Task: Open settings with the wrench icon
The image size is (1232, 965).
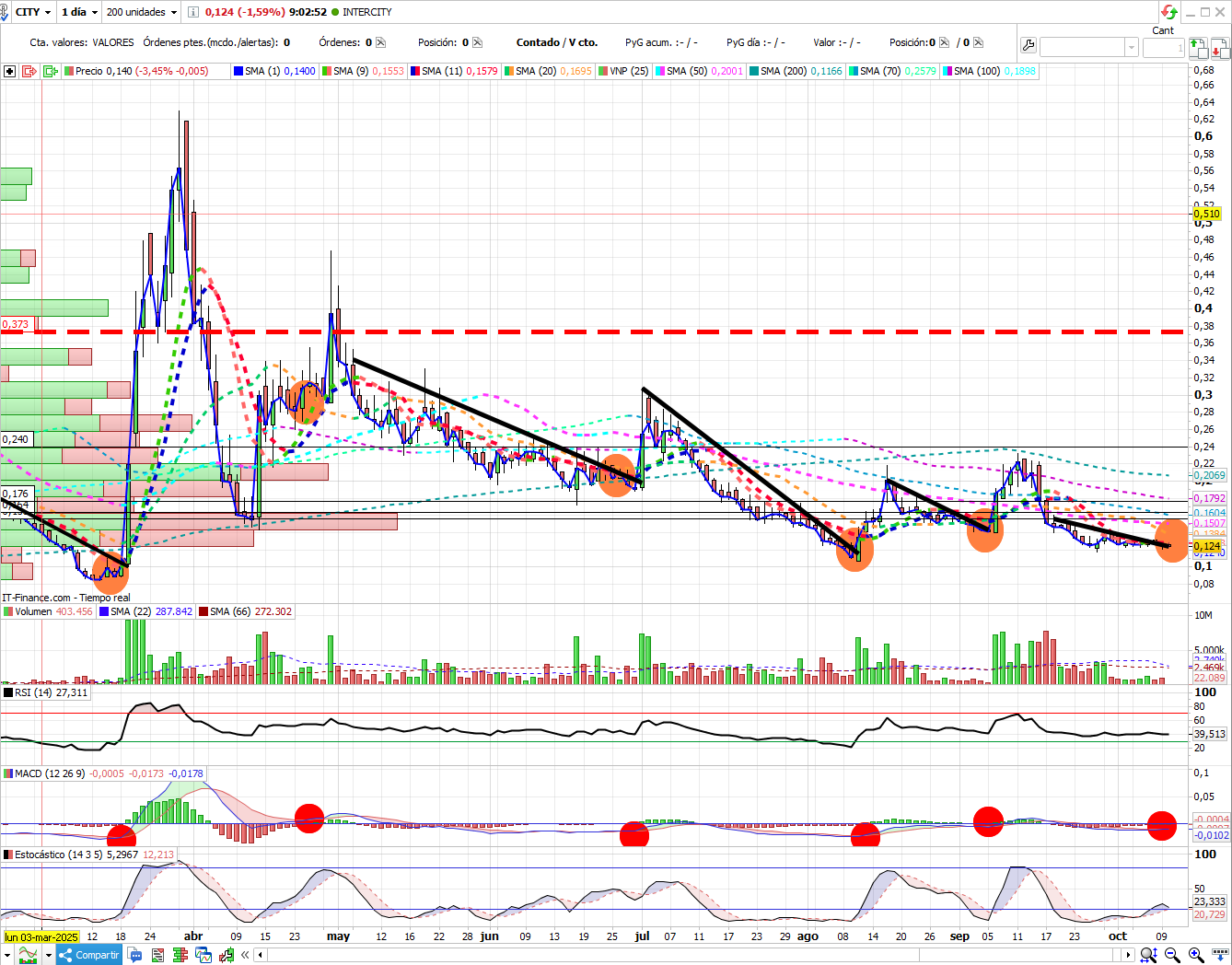Action: [1029, 46]
